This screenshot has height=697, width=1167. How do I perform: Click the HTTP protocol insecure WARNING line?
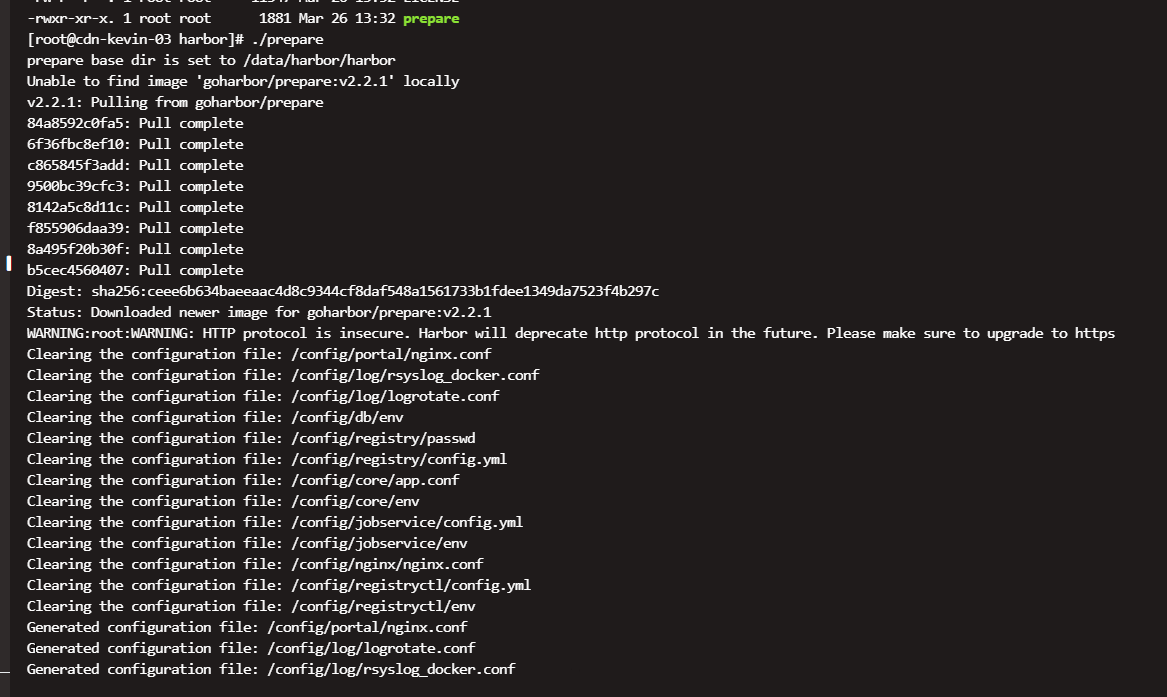click(571, 333)
